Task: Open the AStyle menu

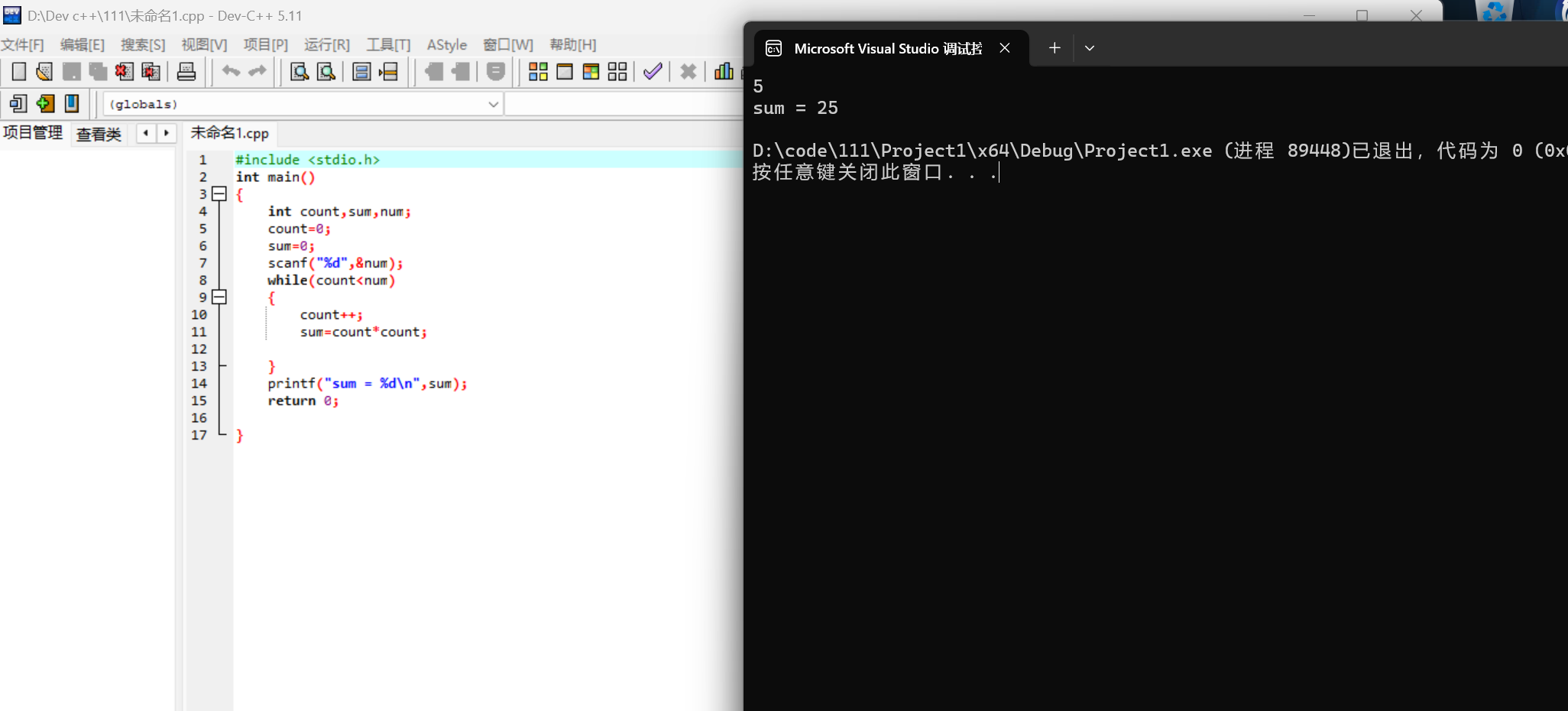Action: [x=447, y=45]
